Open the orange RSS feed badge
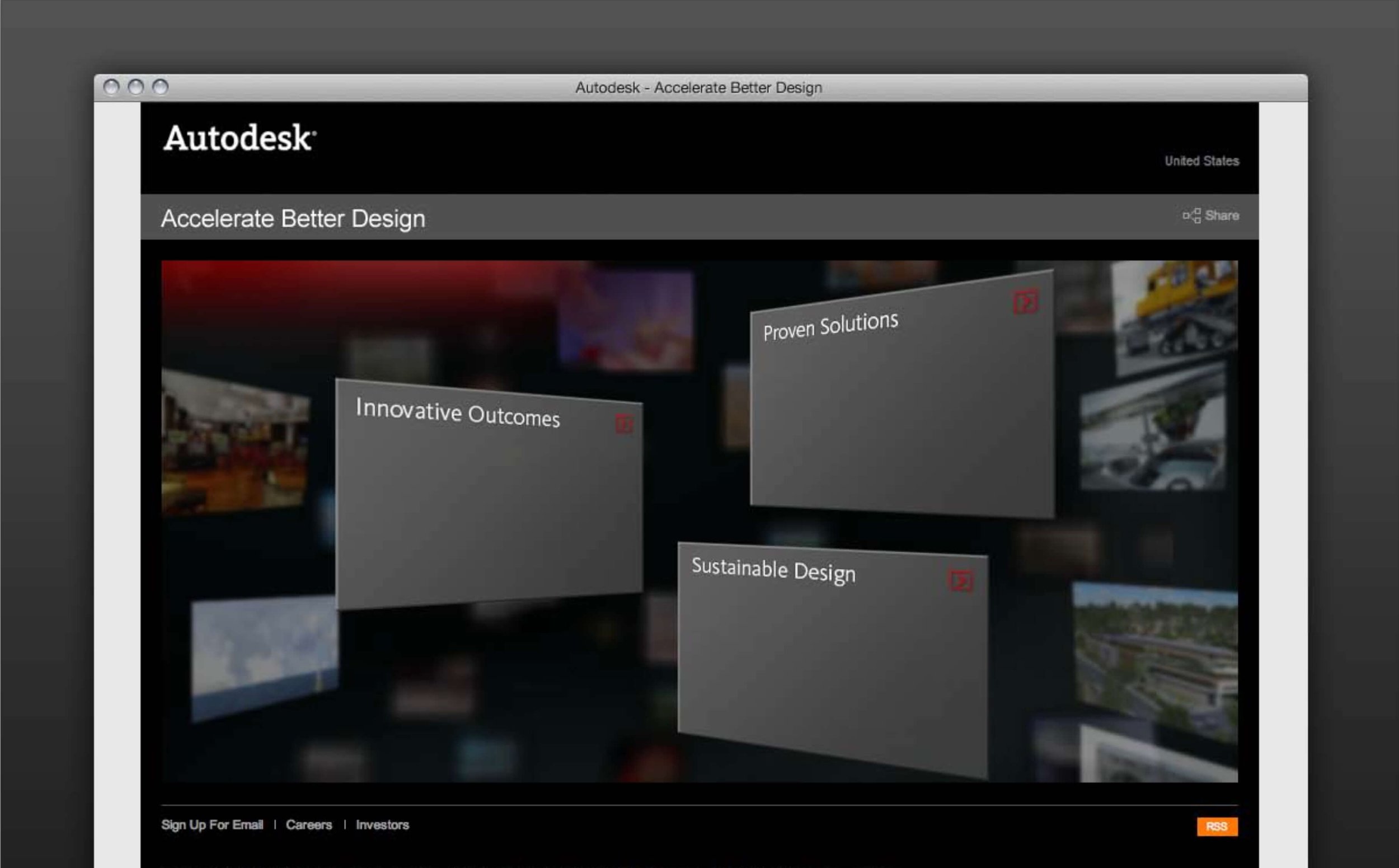Image resolution: width=1399 pixels, height=868 pixels. [x=1217, y=826]
